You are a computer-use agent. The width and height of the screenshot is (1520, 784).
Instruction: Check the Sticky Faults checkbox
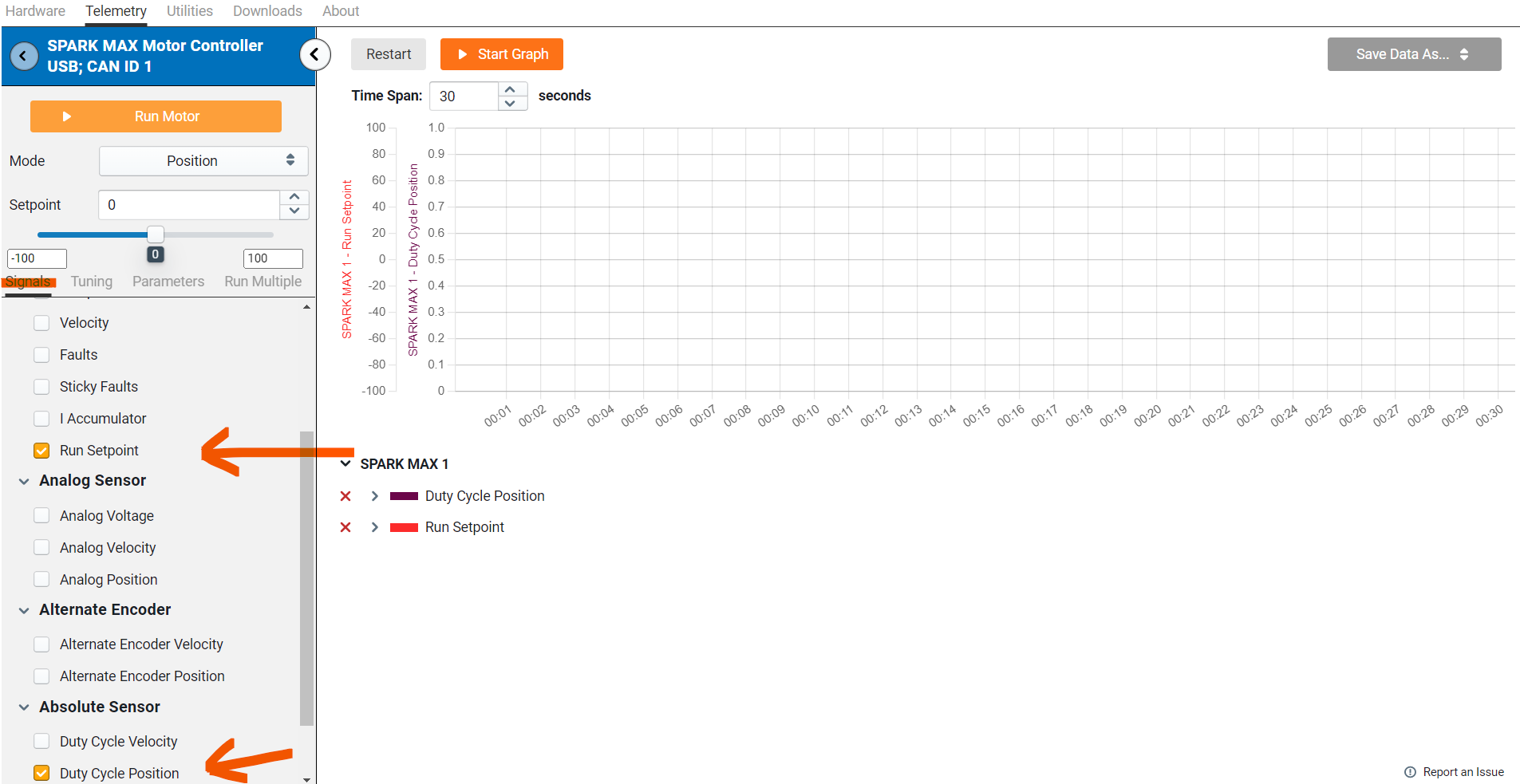(x=41, y=387)
